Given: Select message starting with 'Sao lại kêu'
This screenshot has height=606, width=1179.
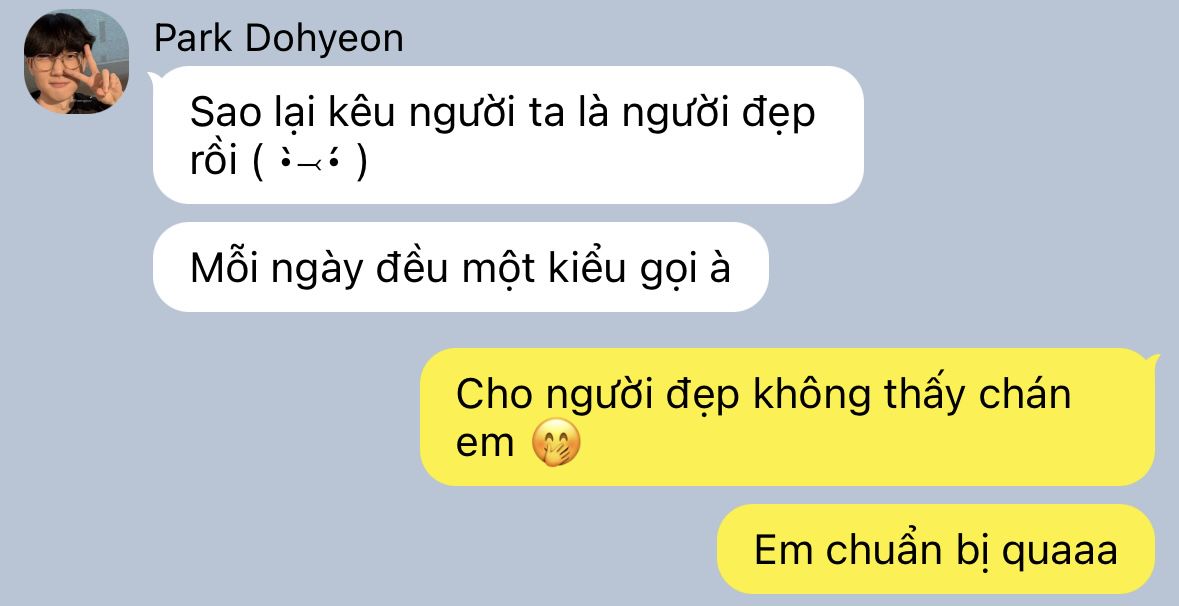Looking at the screenshot, I should point(508,135).
